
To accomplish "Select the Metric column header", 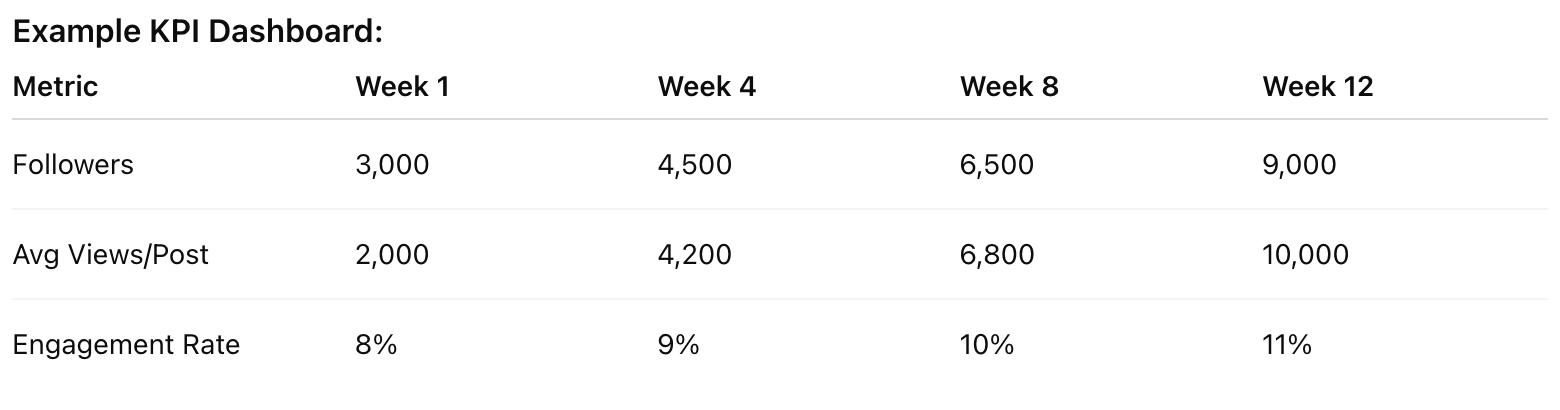I will (55, 87).
